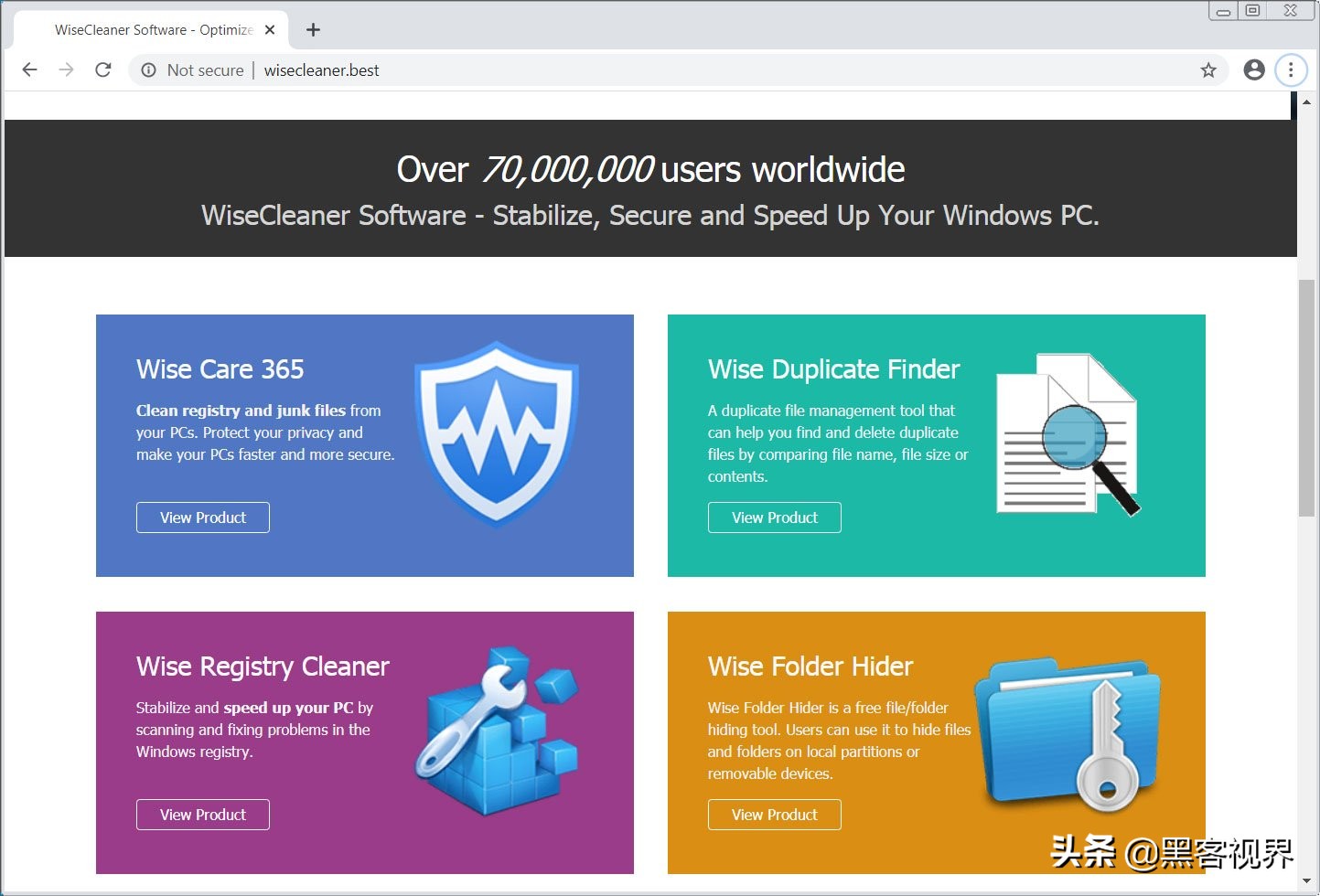
Task: Click the 'Stabilize and speed up your PC' description
Action: tap(254, 730)
